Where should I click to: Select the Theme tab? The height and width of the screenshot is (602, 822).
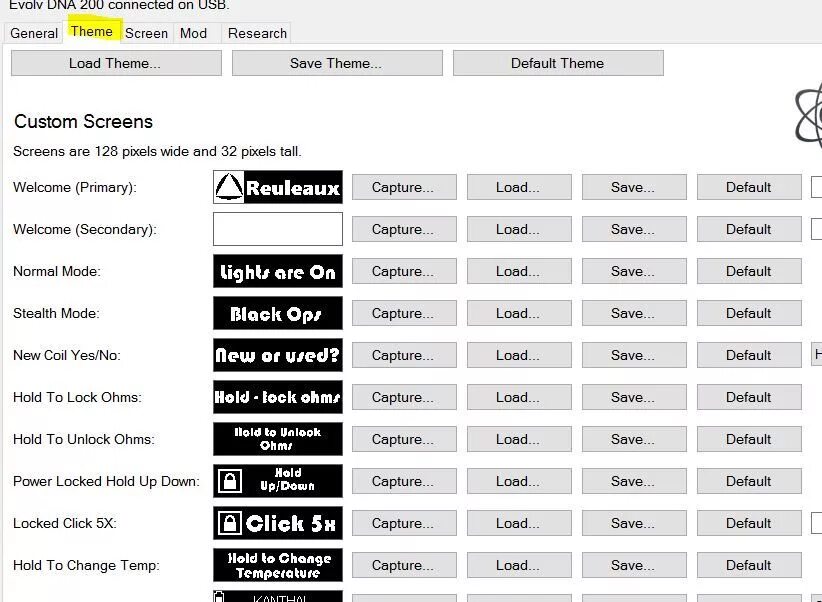(x=92, y=31)
